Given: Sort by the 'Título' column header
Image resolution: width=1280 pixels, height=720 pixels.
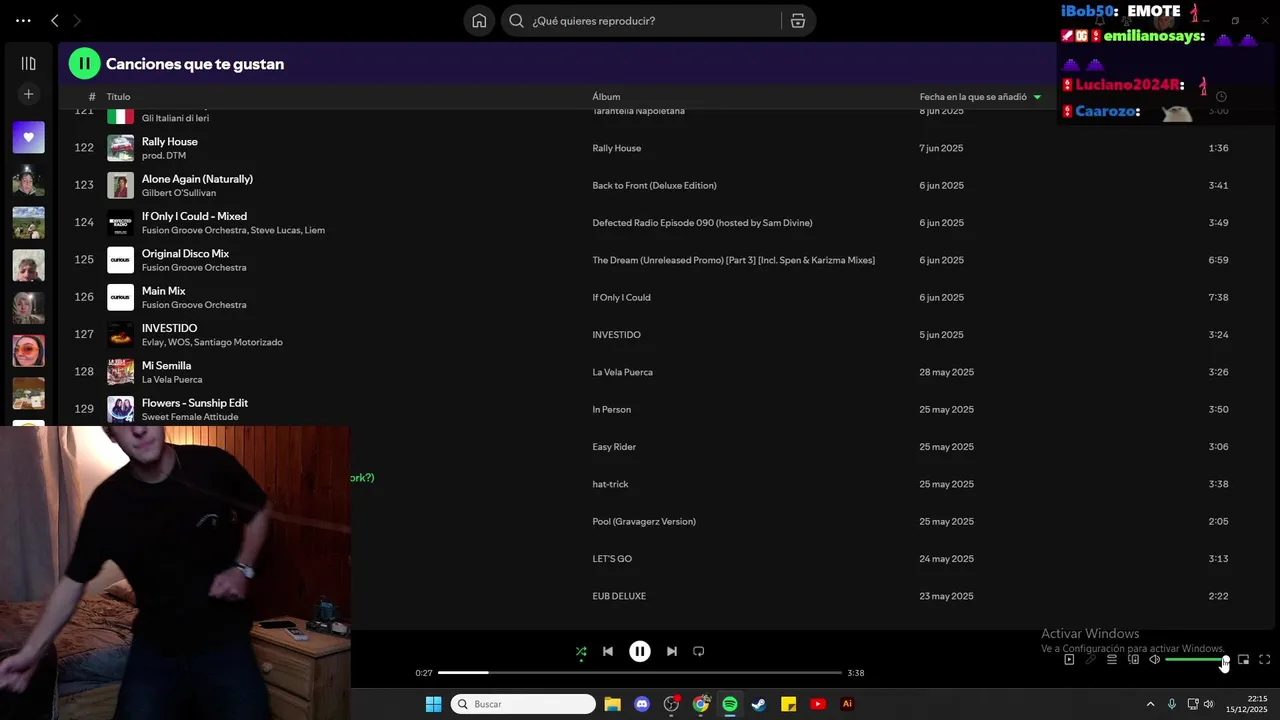Looking at the screenshot, I should tap(119, 97).
